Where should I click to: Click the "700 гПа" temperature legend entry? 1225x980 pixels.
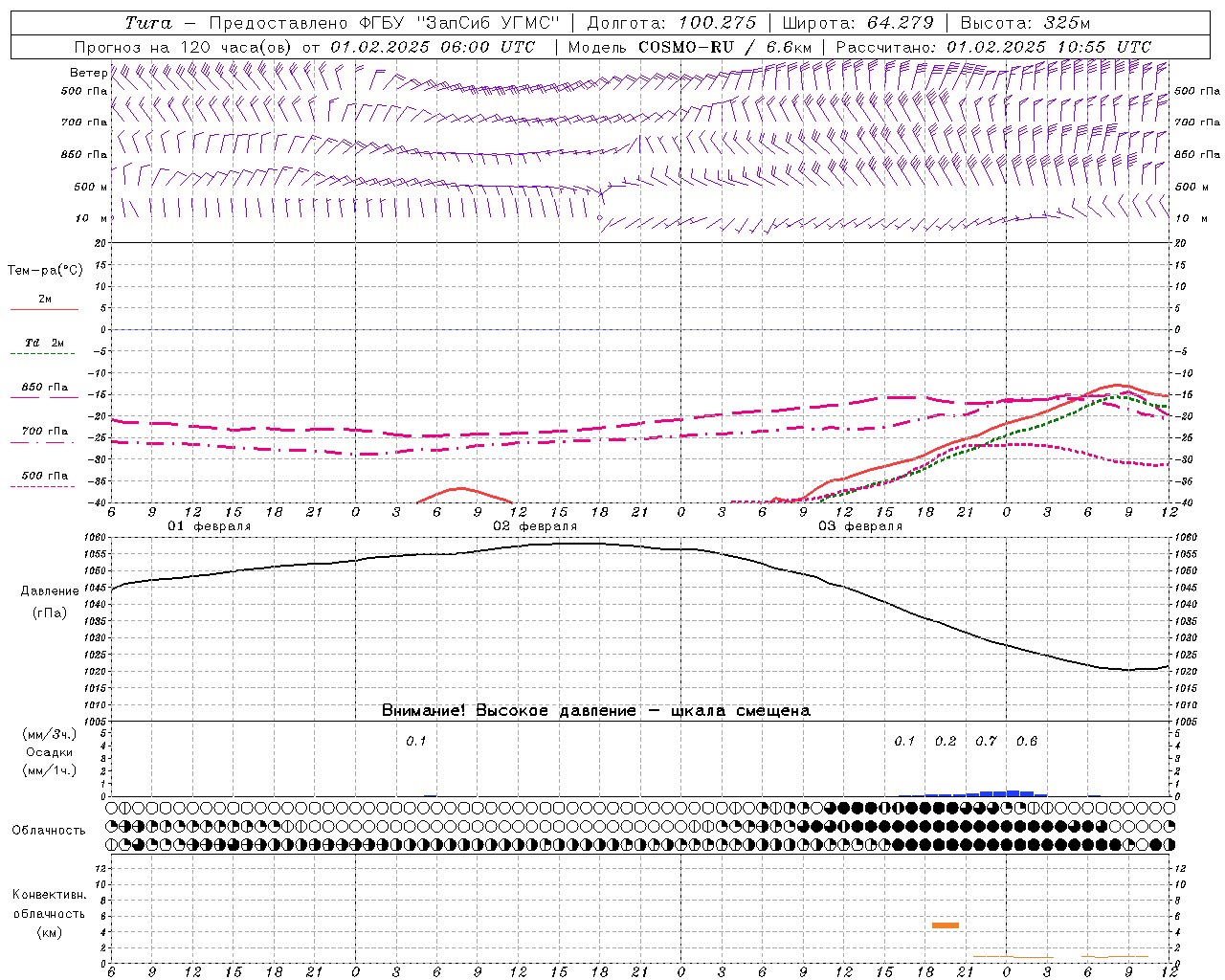tap(45, 432)
